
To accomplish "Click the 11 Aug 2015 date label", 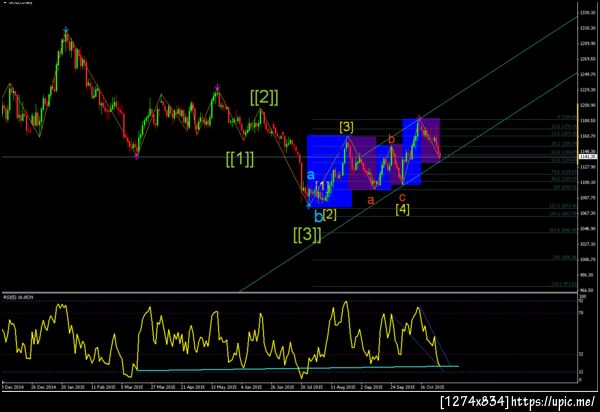I will tap(342, 387).
